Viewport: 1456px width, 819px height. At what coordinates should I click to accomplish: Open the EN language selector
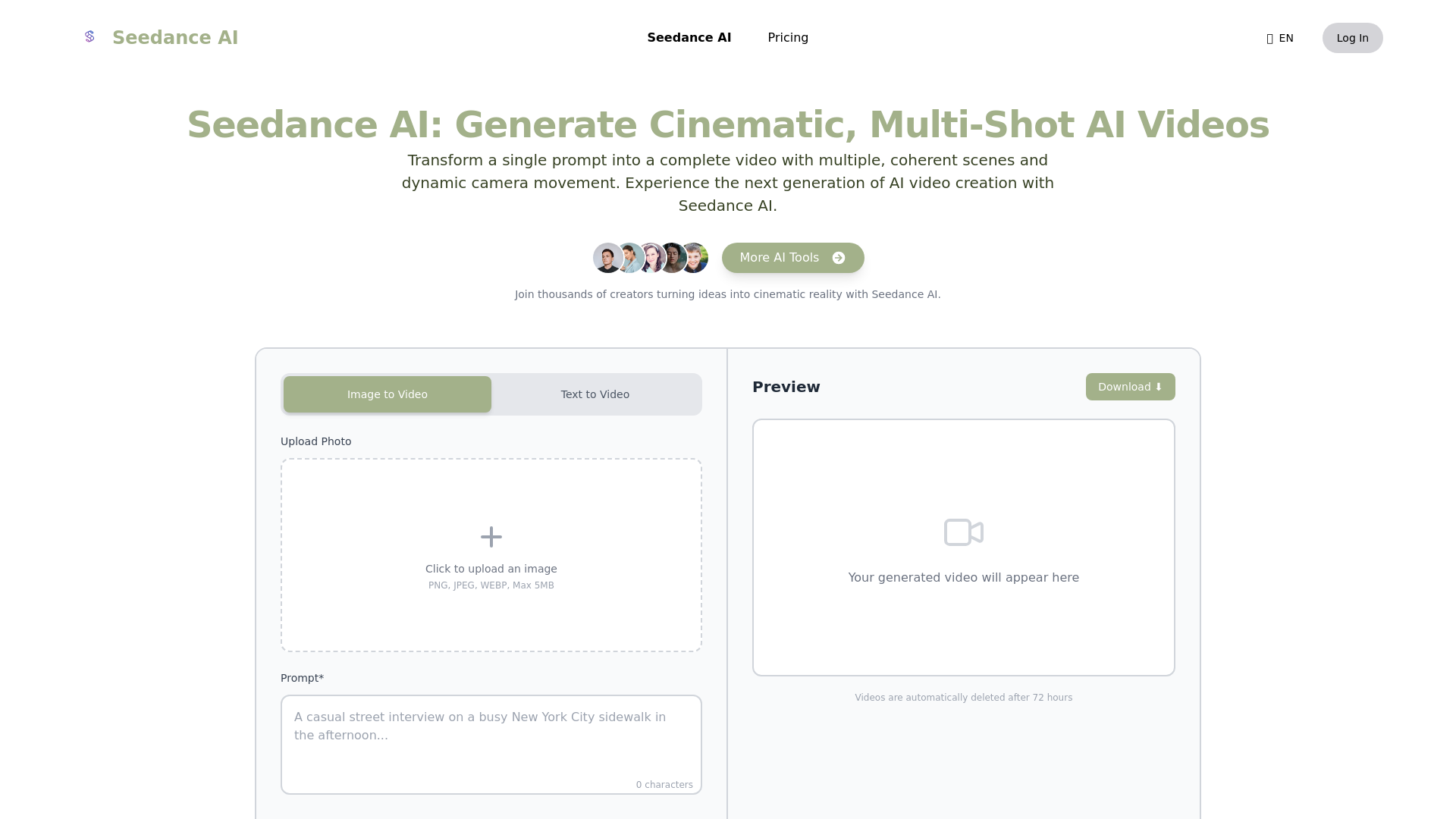click(x=1280, y=38)
